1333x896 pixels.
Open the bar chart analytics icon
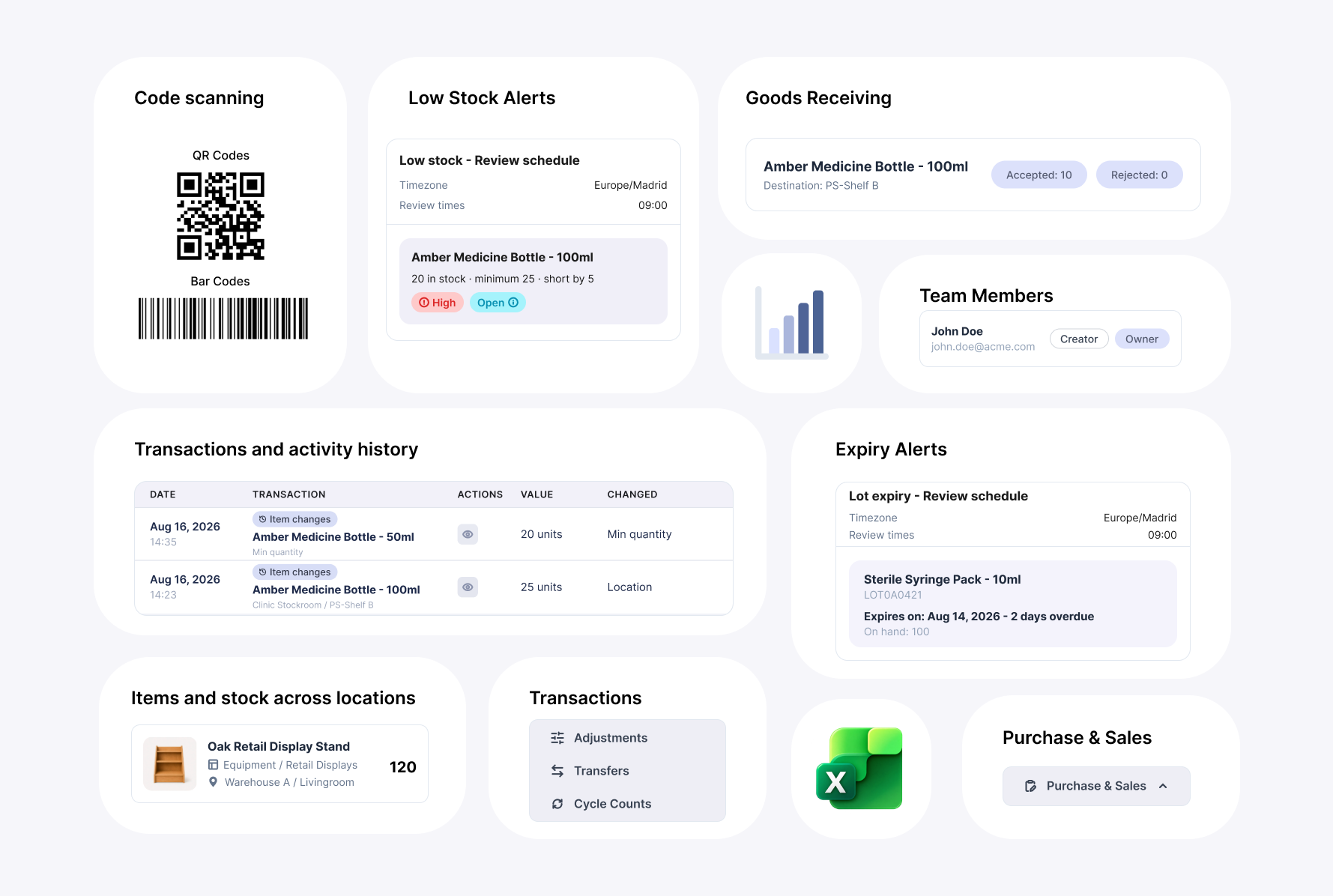tap(791, 323)
